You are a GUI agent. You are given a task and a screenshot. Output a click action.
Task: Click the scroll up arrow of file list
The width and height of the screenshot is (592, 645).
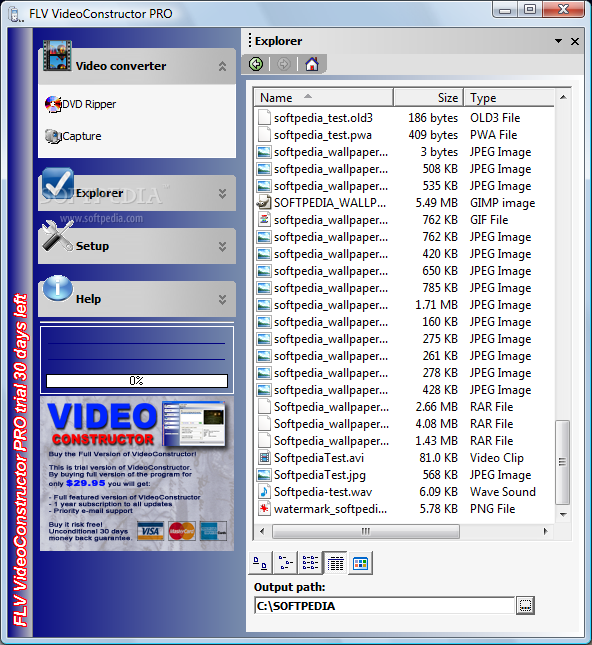coord(563,97)
